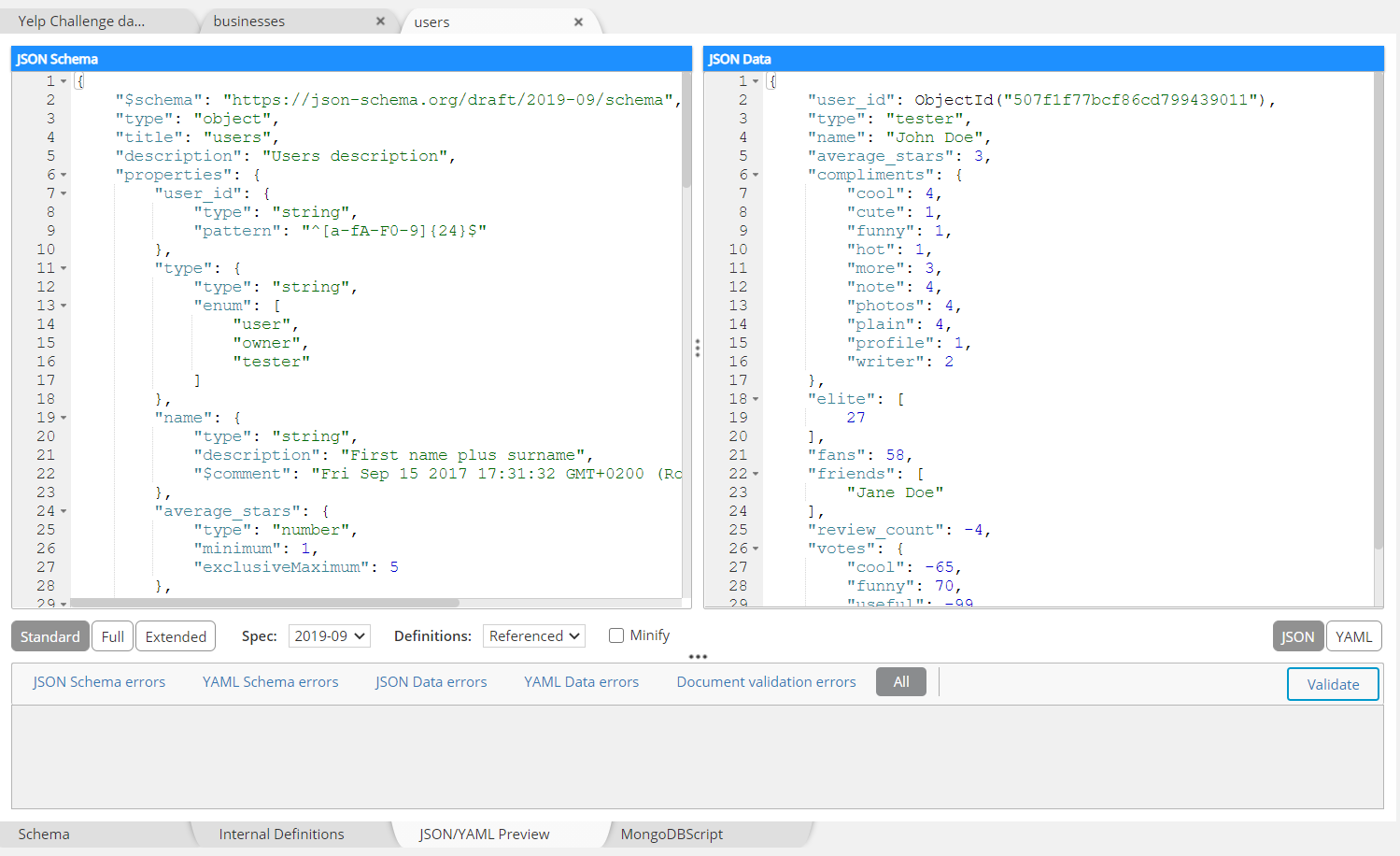Open the Internal Definitions tab
Viewport: 1400px width, 856px height.
tap(281, 835)
